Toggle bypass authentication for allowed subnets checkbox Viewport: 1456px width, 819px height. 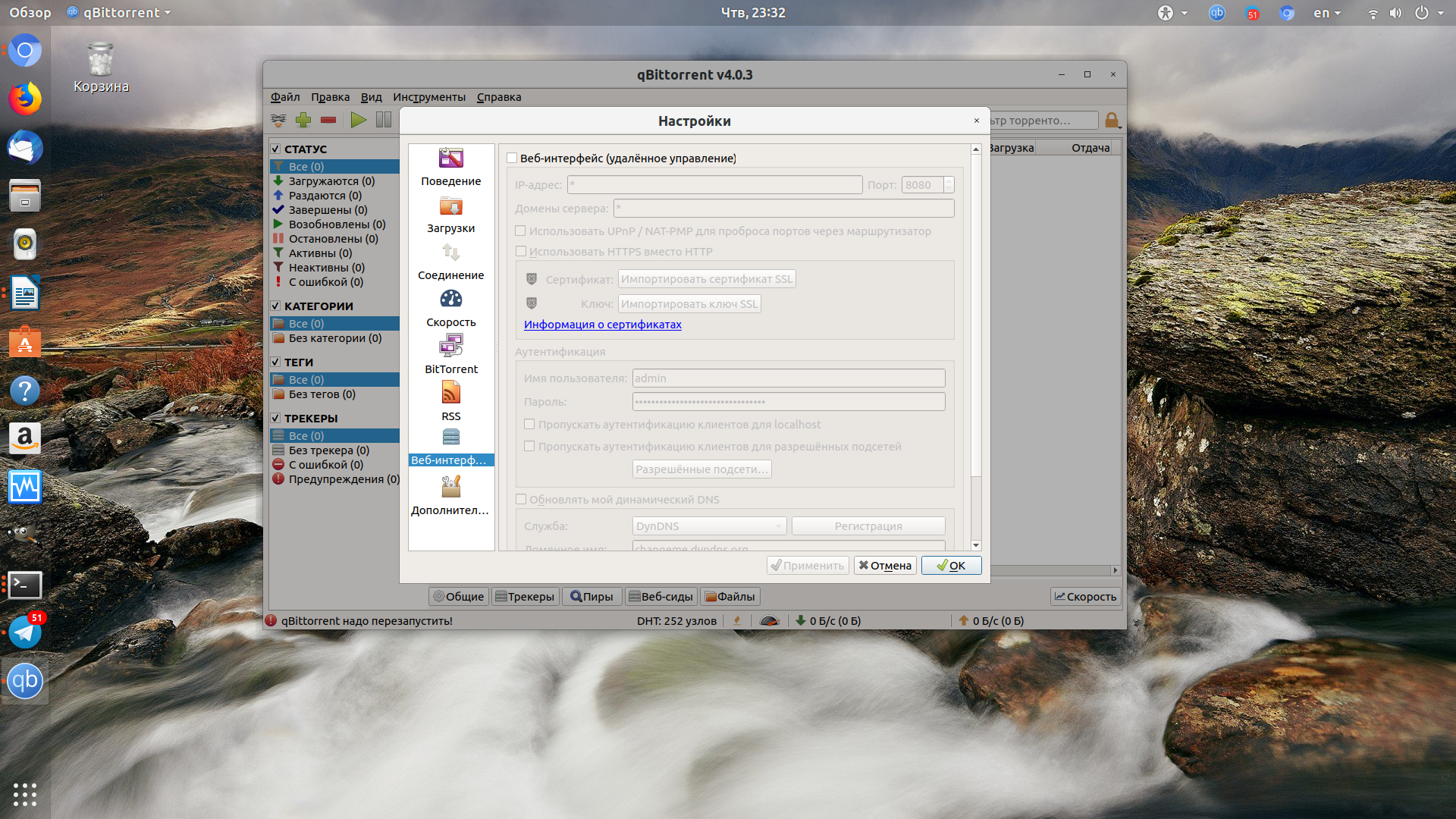point(529,447)
